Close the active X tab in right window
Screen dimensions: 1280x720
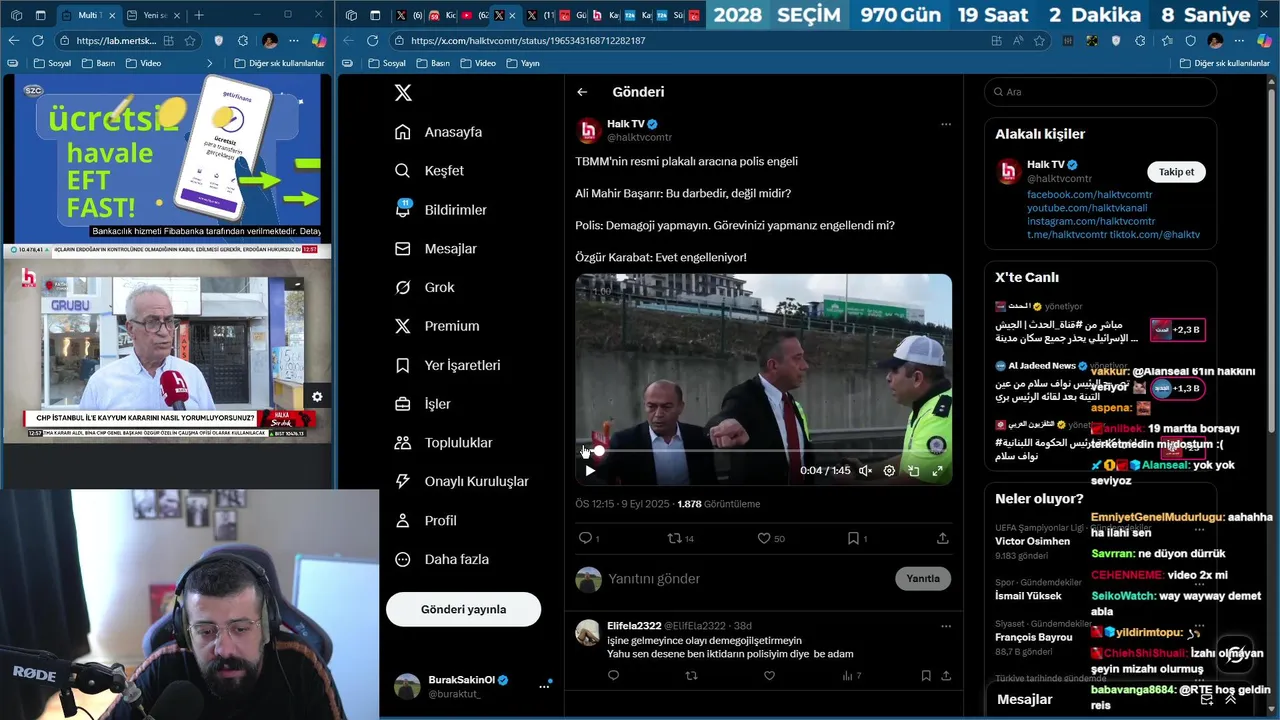pos(513,15)
